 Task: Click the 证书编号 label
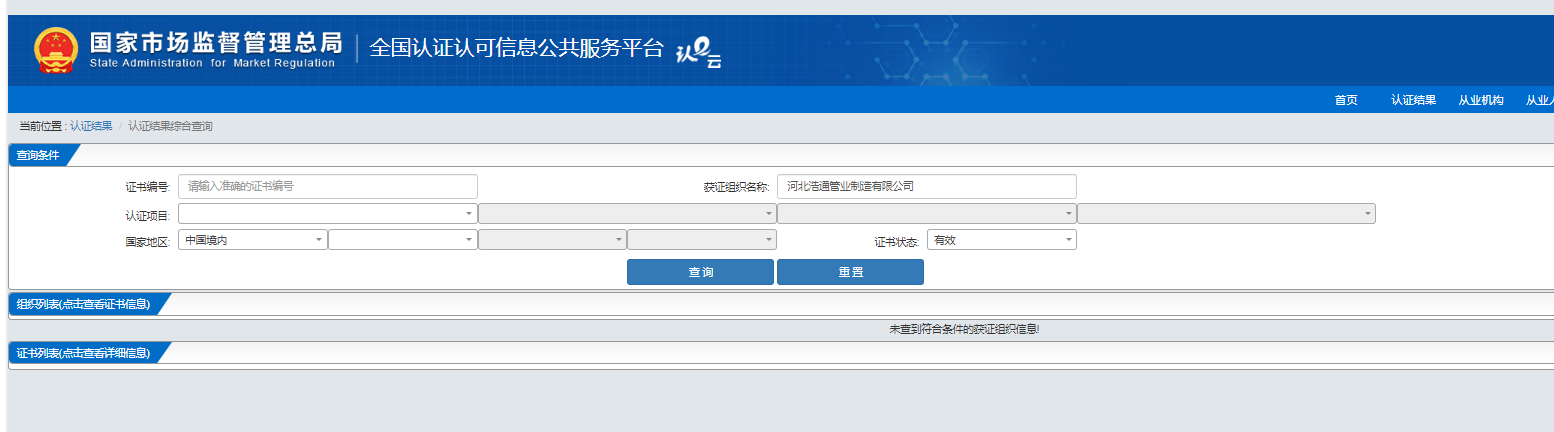pos(148,187)
